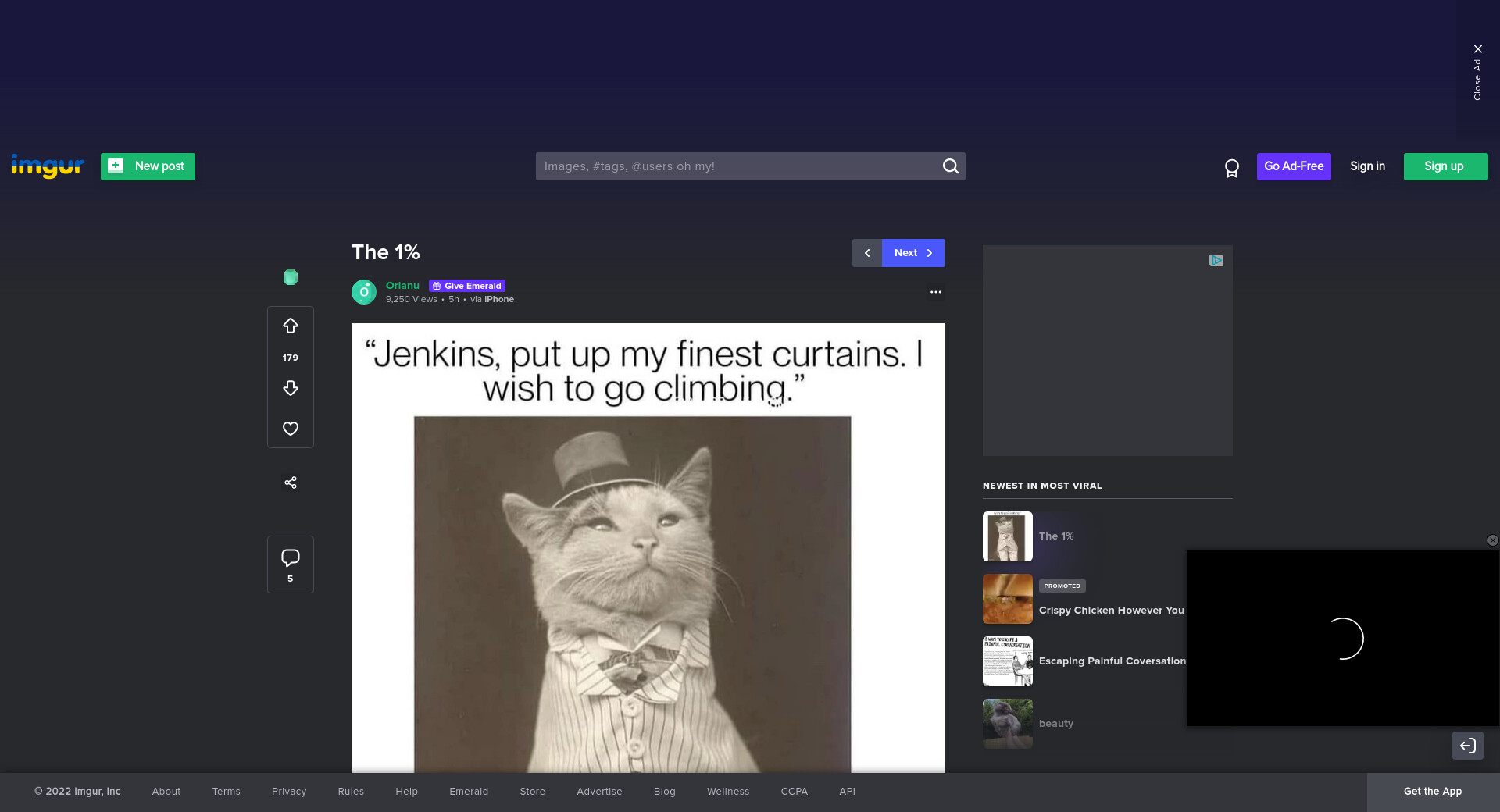Open the Rules footer link
The width and height of the screenshot is (1500, 812).
tap(351, 792)
